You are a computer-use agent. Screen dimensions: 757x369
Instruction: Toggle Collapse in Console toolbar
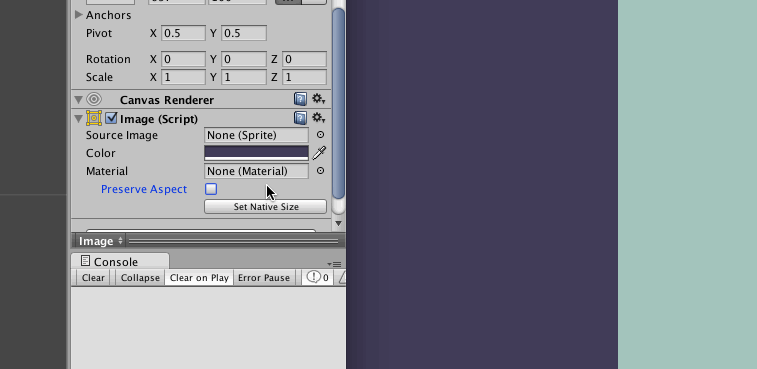click(x=140, y=278)
